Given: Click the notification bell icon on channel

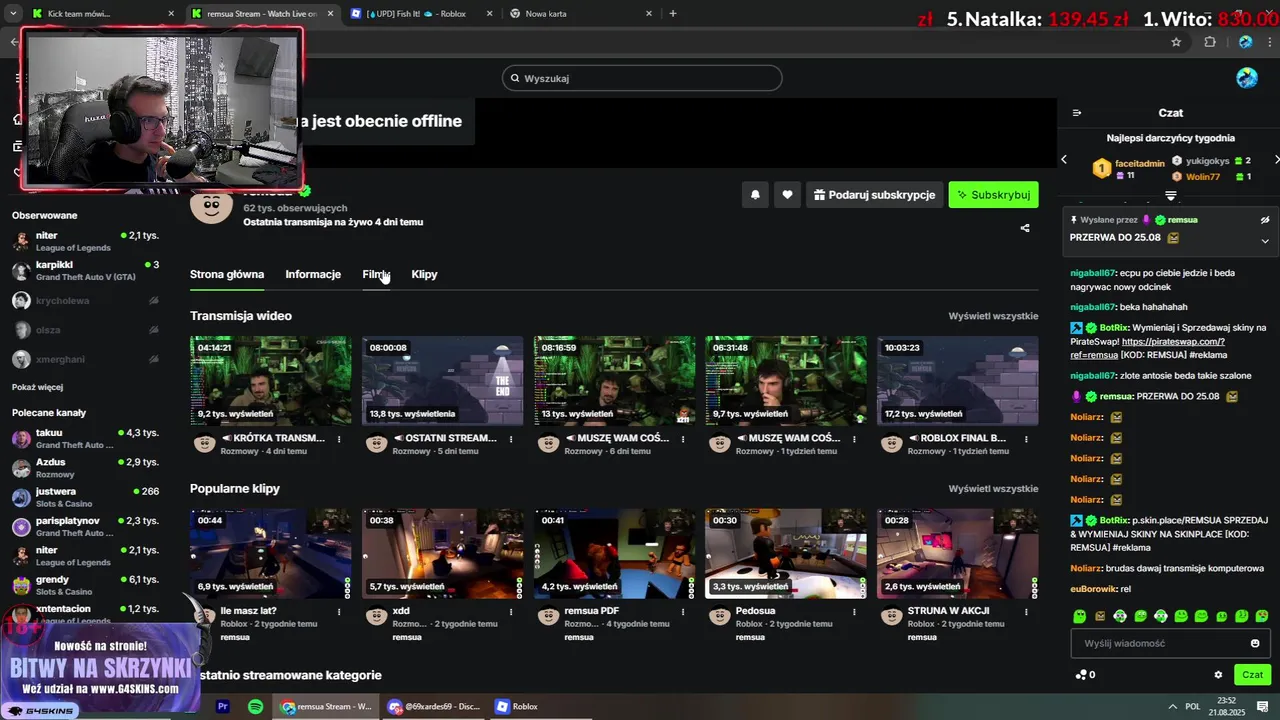Looking at the screenshot, I should click(x=755, y=195).
